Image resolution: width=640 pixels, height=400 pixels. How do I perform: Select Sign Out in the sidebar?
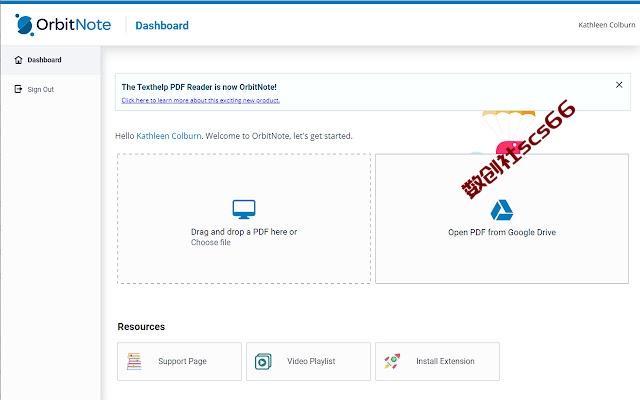click(x=51, y=89)
